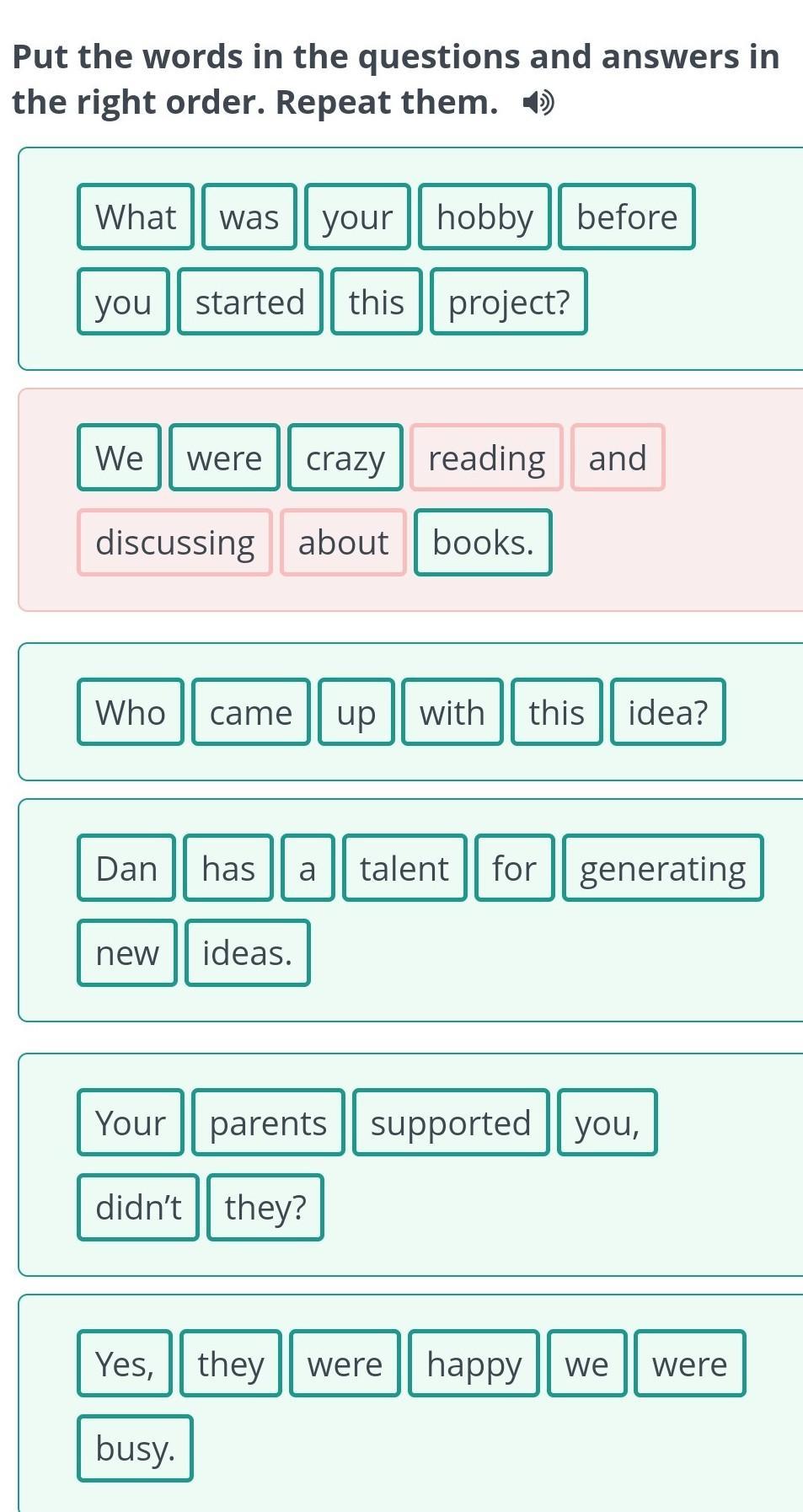Click the "generating" word tile
This screenshot has height=1512, width=803.
click(x=662, y=869)
